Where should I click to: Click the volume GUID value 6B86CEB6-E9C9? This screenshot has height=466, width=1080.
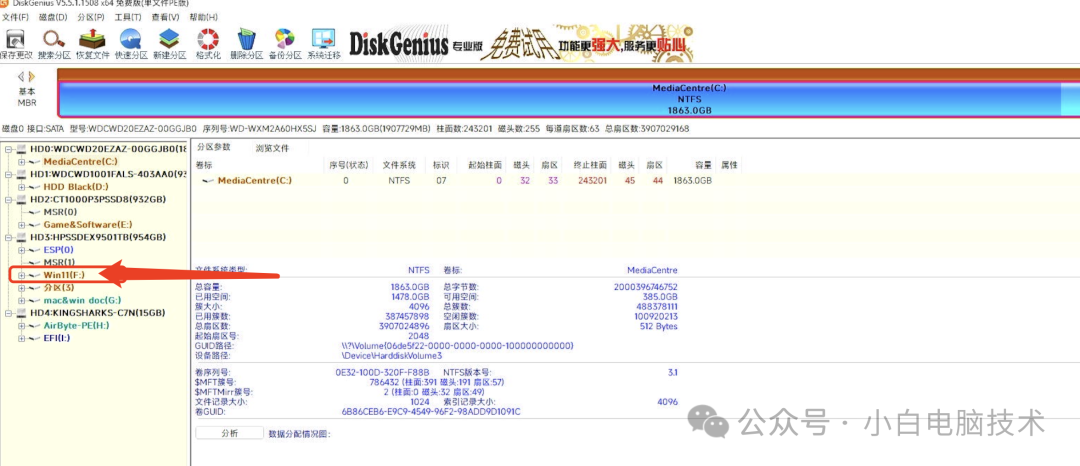pos(431,412)
